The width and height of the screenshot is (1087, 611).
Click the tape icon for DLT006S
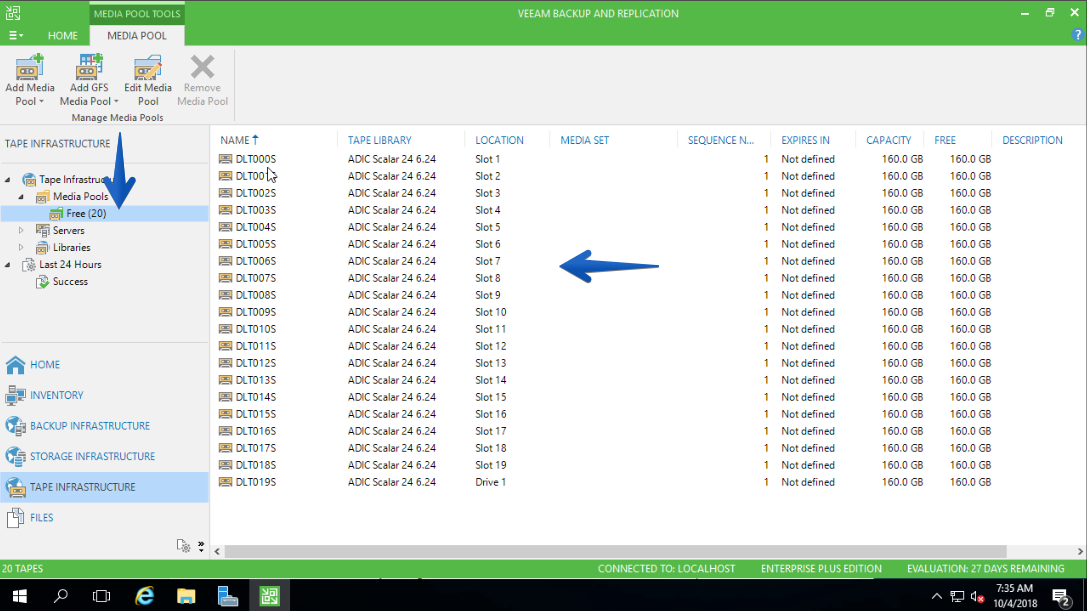(225, 261)
